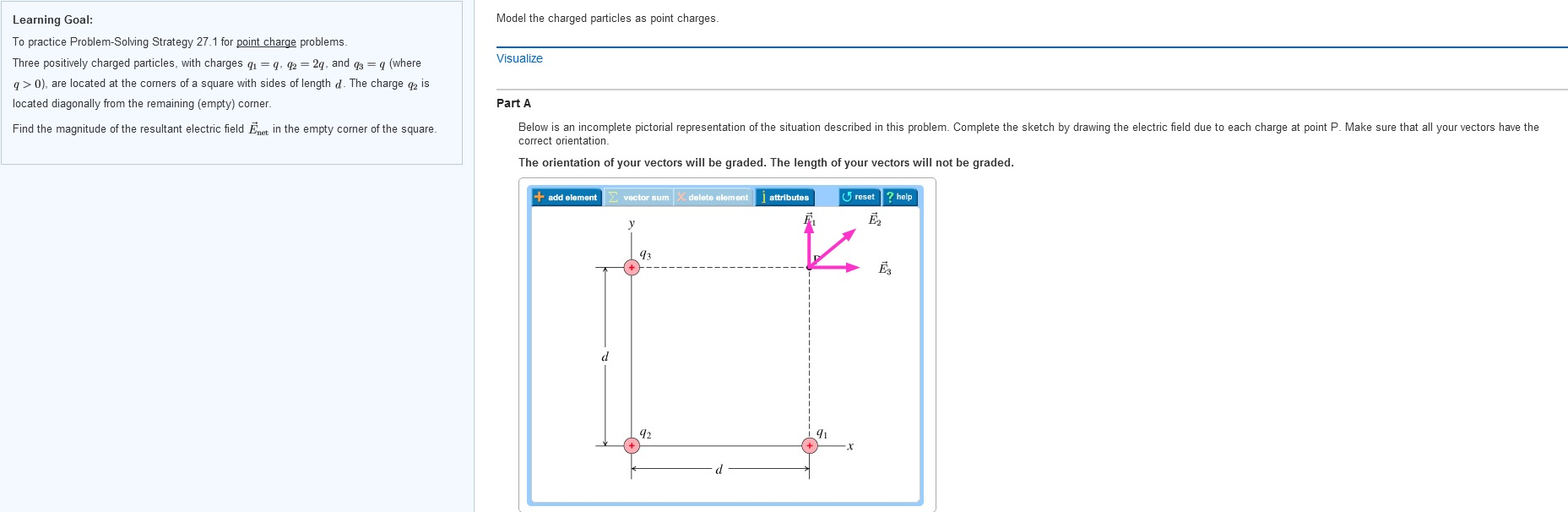Click the plus sign inside charge q1
Image resolution: width=1568 pixels, height=512 pixels.
[x=809, y=444]
